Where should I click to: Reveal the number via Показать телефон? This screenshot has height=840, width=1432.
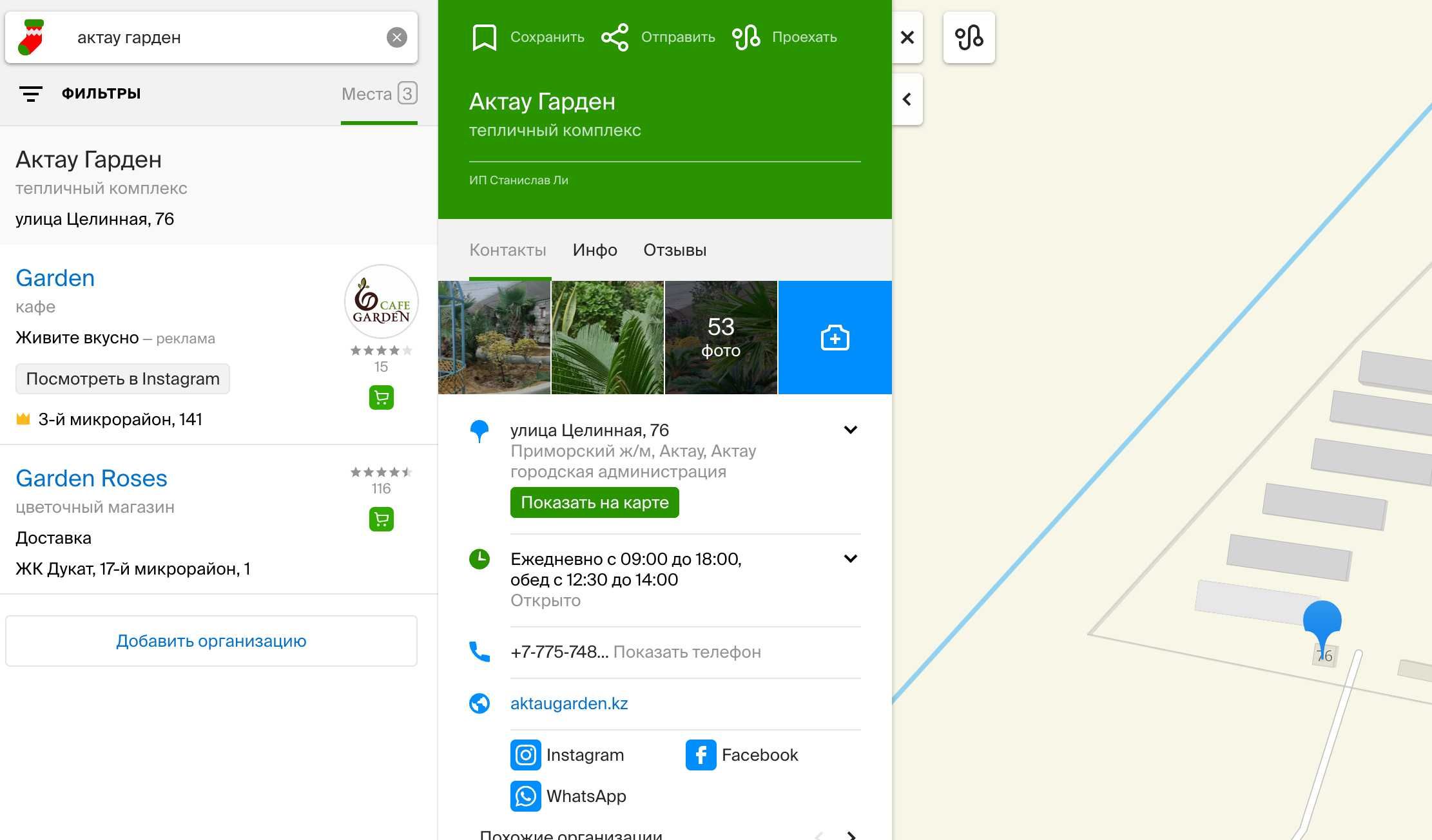(x=687, y=652)
